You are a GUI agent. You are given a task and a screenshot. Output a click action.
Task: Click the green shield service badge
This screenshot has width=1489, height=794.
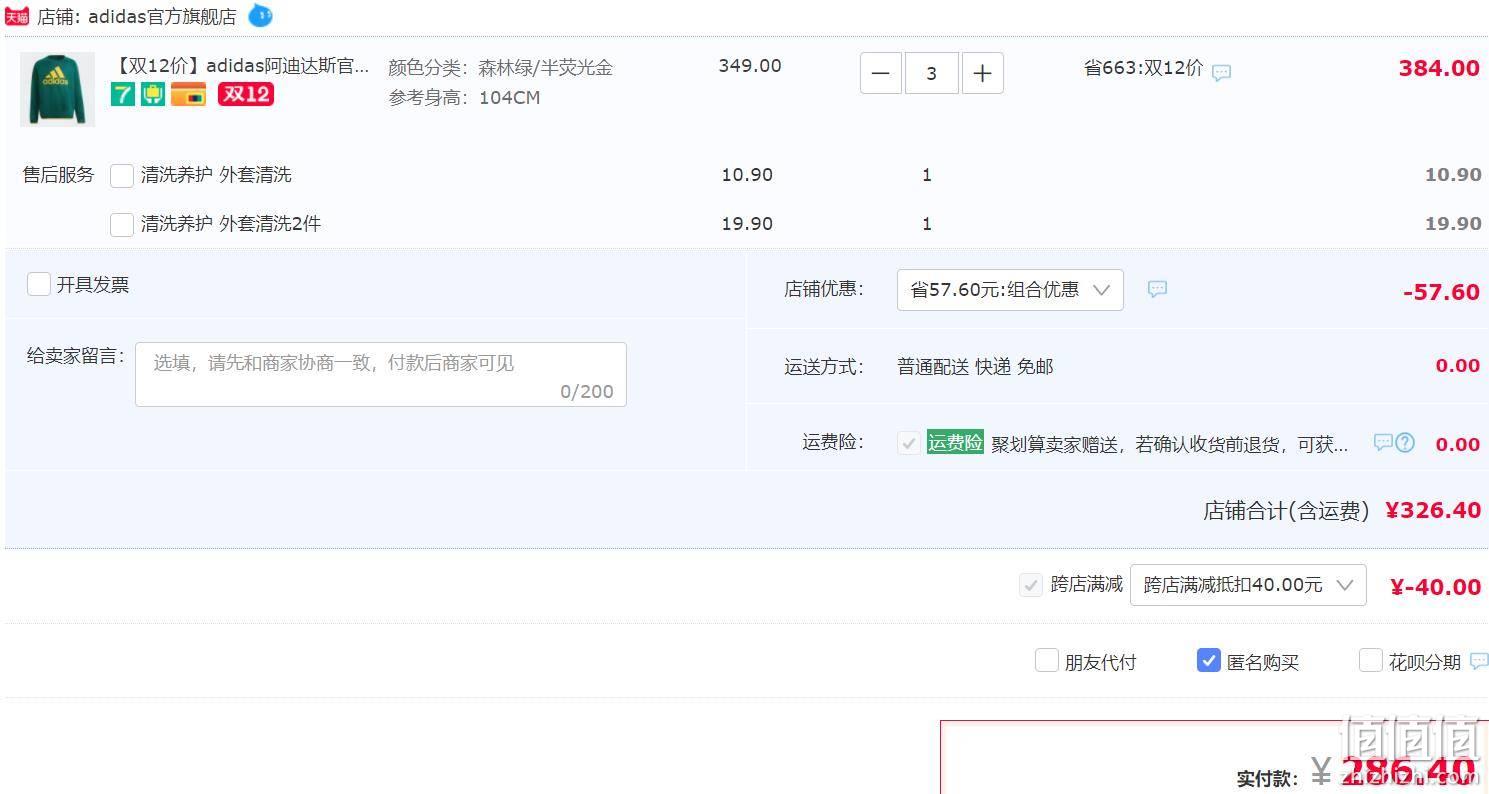click(x=153, y=95)
